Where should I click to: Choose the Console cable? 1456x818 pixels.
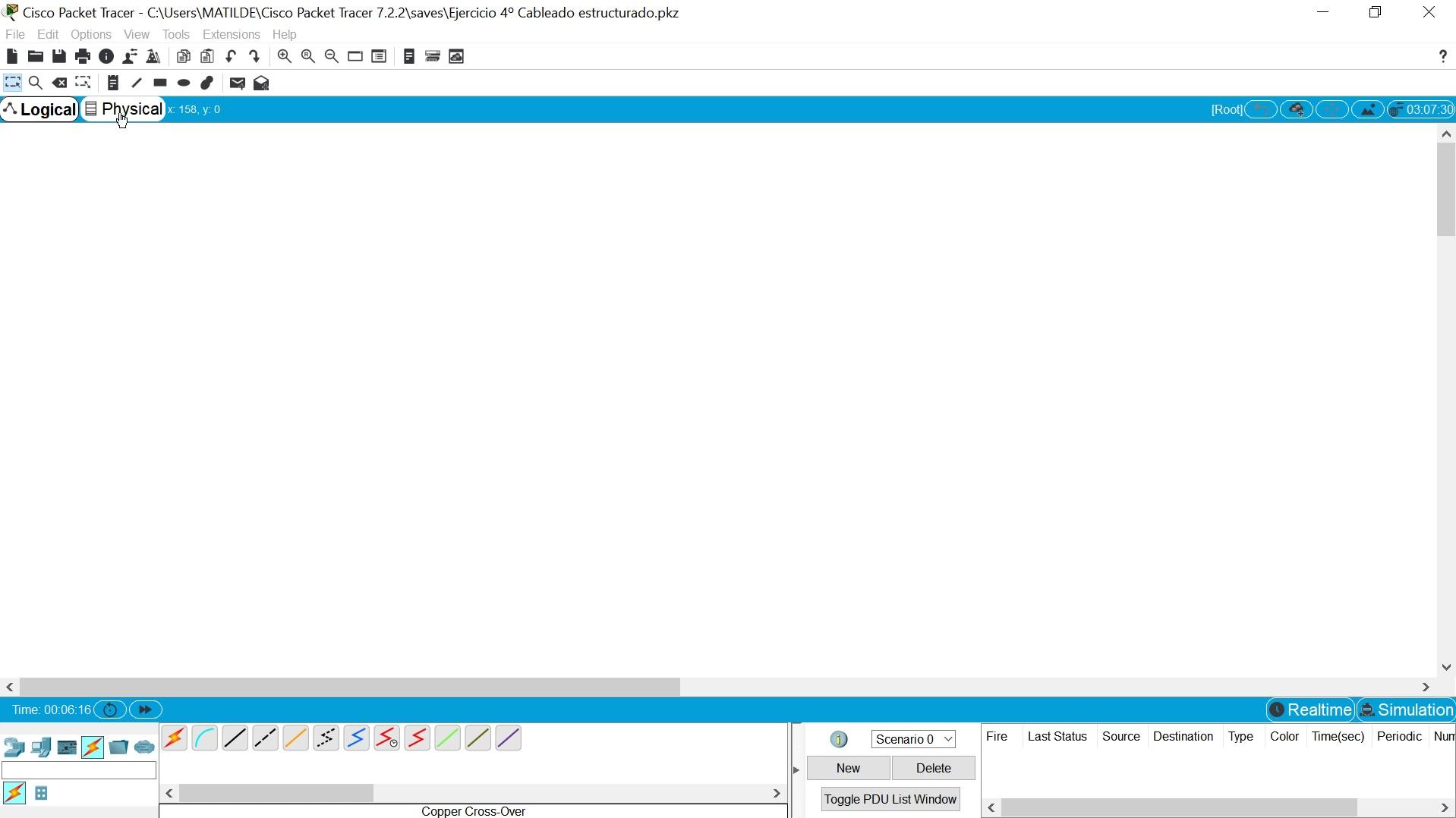click(x=205, y=738)
